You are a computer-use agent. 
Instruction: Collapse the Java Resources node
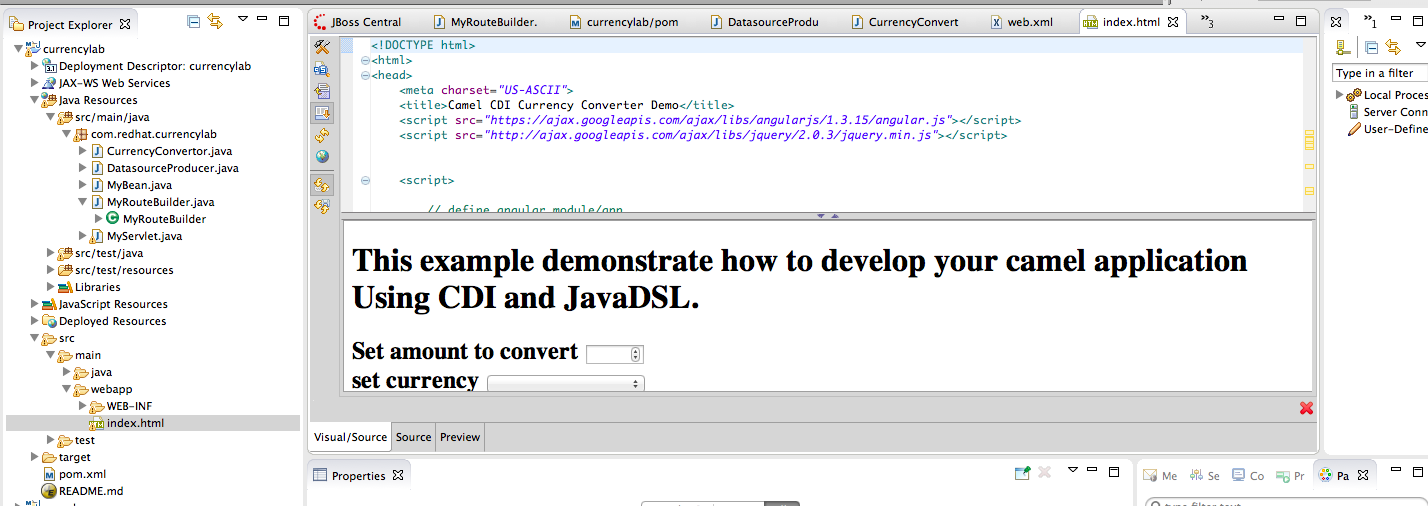[x=35, y=100]
